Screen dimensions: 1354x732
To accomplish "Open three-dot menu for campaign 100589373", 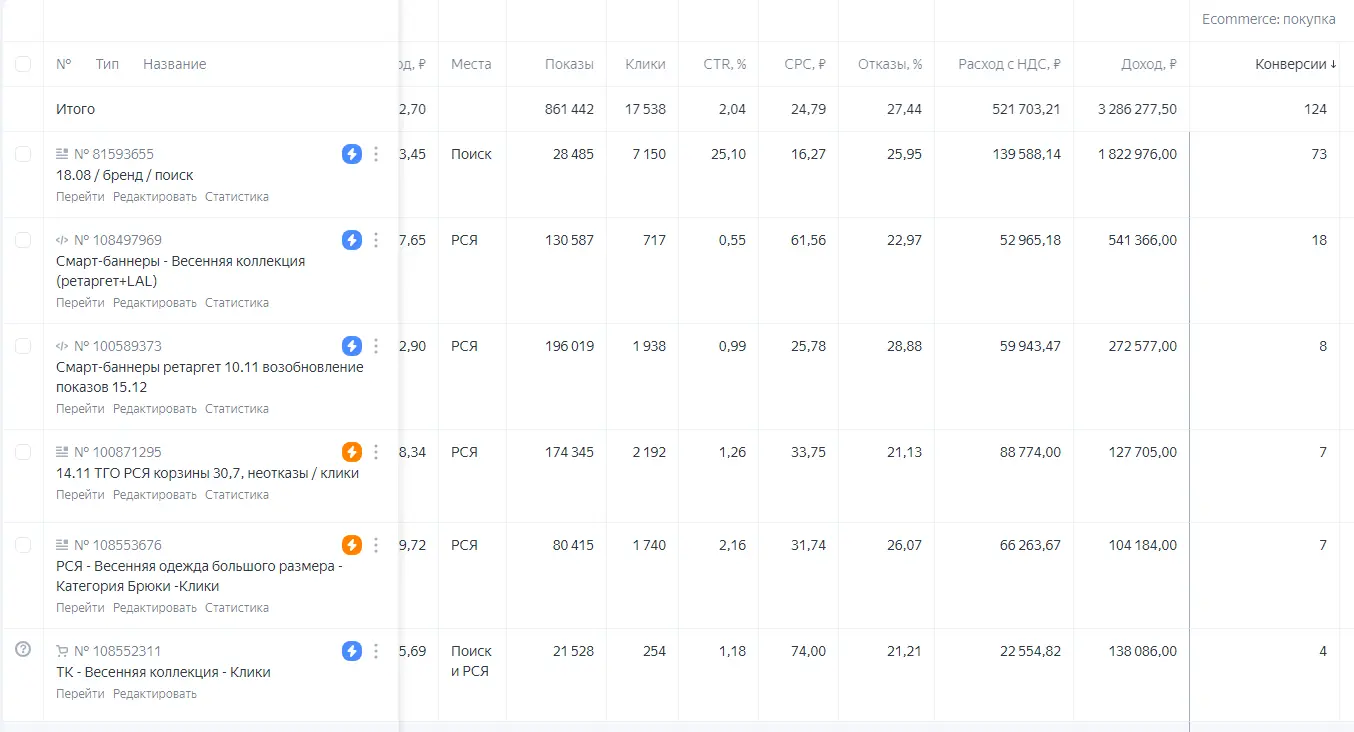I will point(376,346).
